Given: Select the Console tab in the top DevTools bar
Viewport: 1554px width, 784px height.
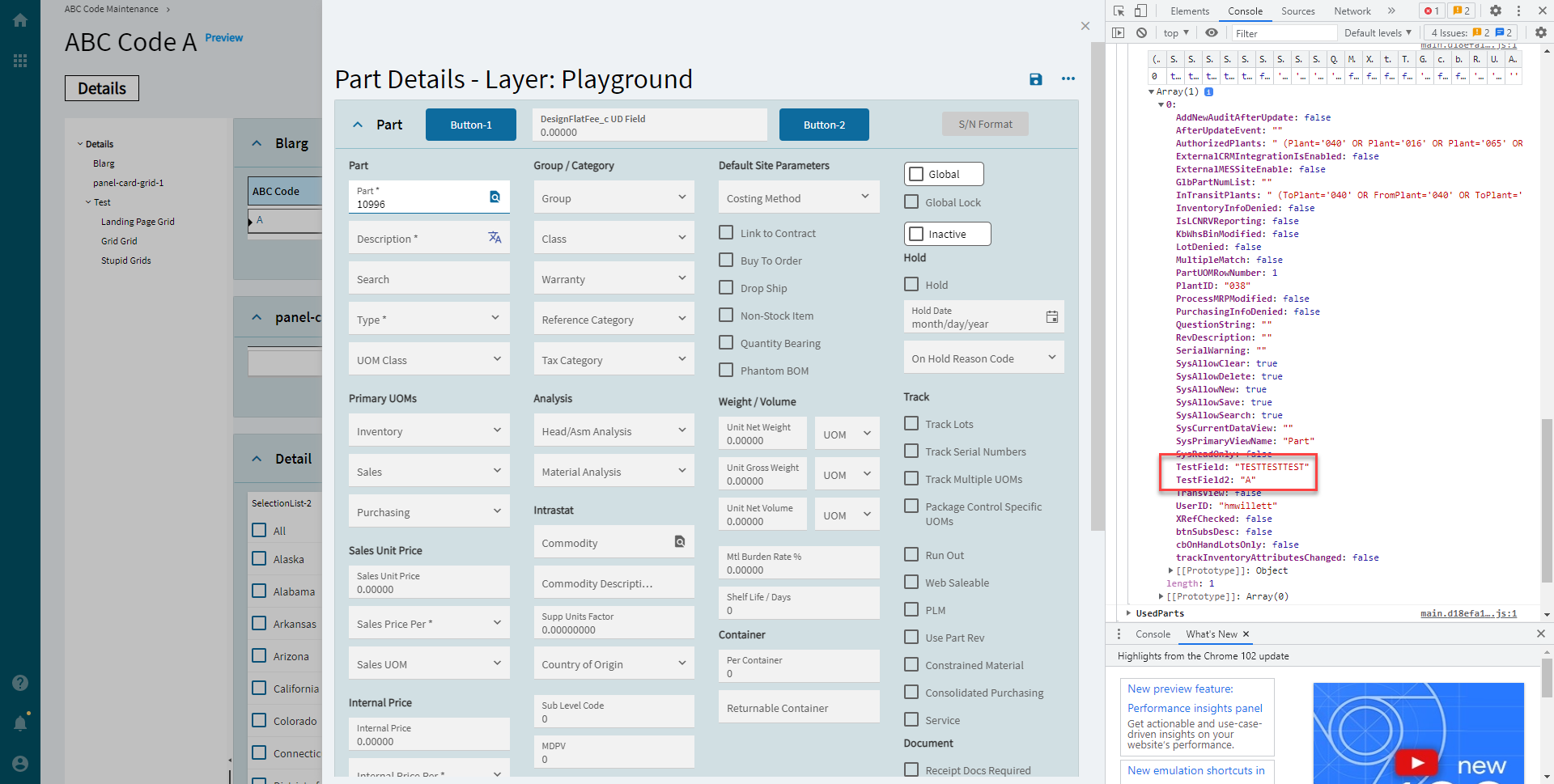Looking at the screenshot, I should tap(1245, 11).
